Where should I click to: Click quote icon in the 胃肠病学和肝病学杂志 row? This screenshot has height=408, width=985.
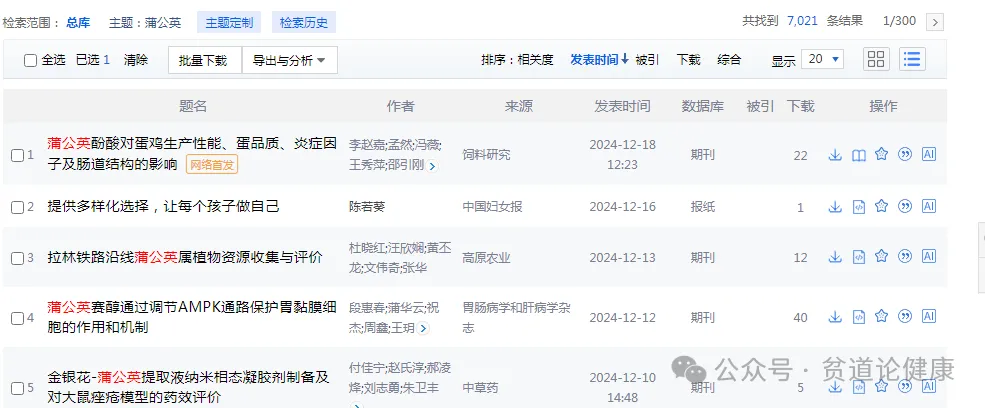coord(905,317)
